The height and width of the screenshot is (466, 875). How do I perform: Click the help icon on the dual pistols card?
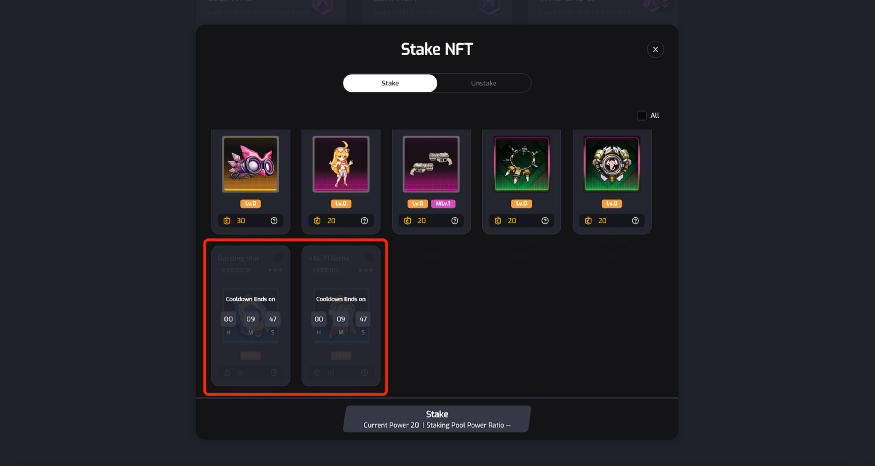455,220
